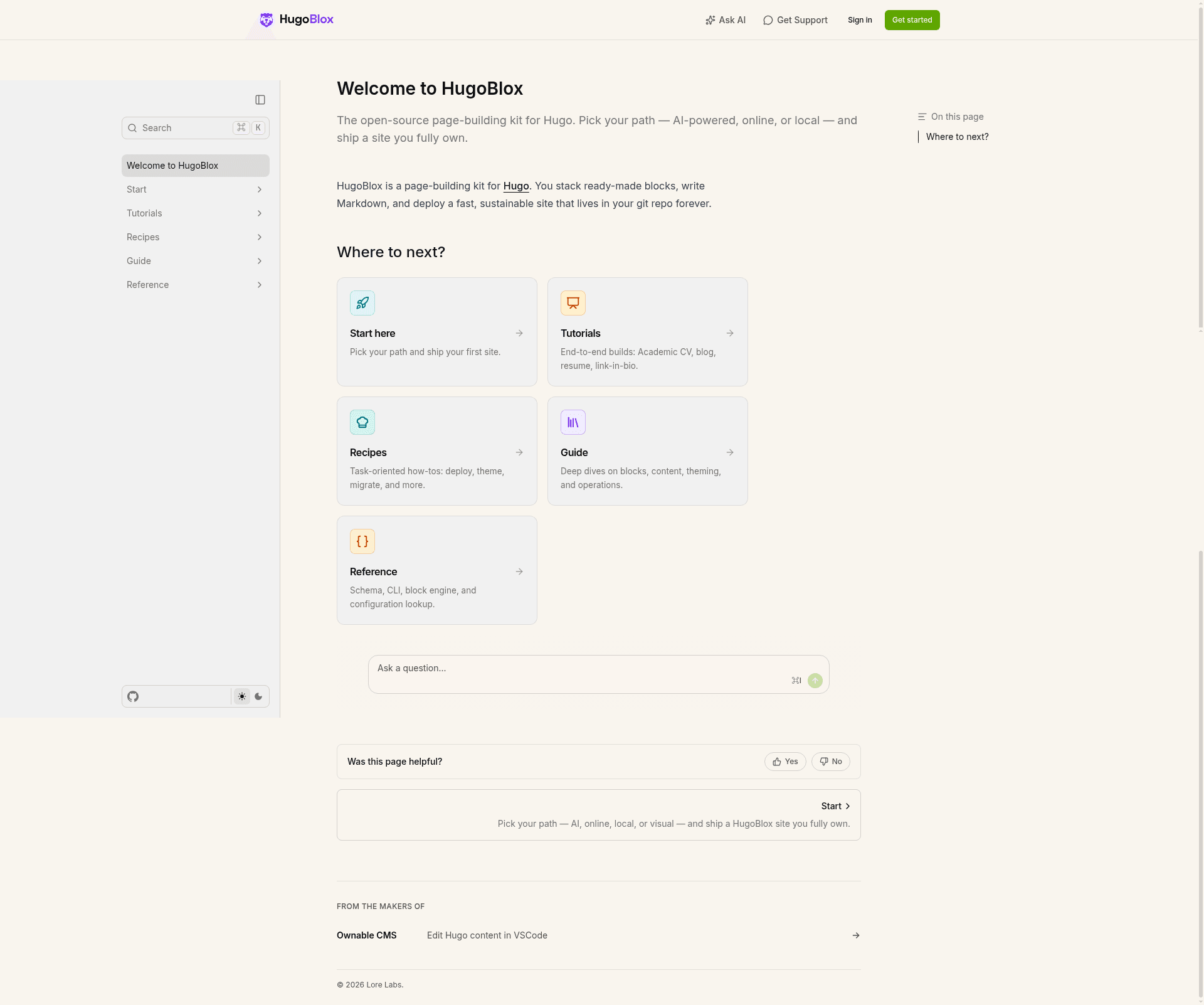Click the Get started button

(x=912, y=20)
